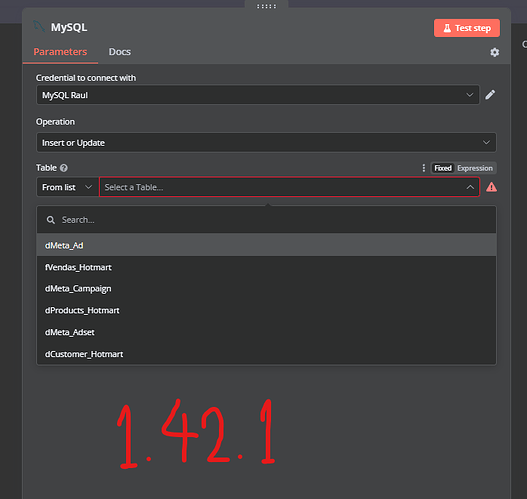Screen dimensions: 527x499
Task: Focus the table Search field
Action: coord(266,220)
